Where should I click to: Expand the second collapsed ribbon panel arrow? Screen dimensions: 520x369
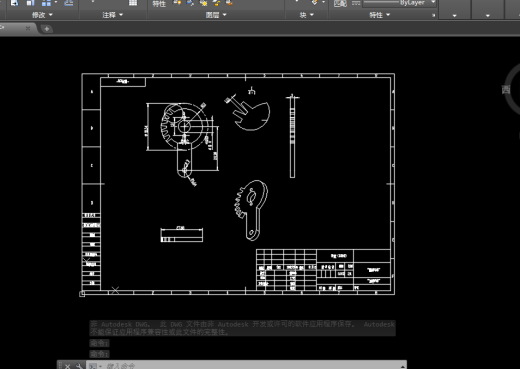(488, 16)
